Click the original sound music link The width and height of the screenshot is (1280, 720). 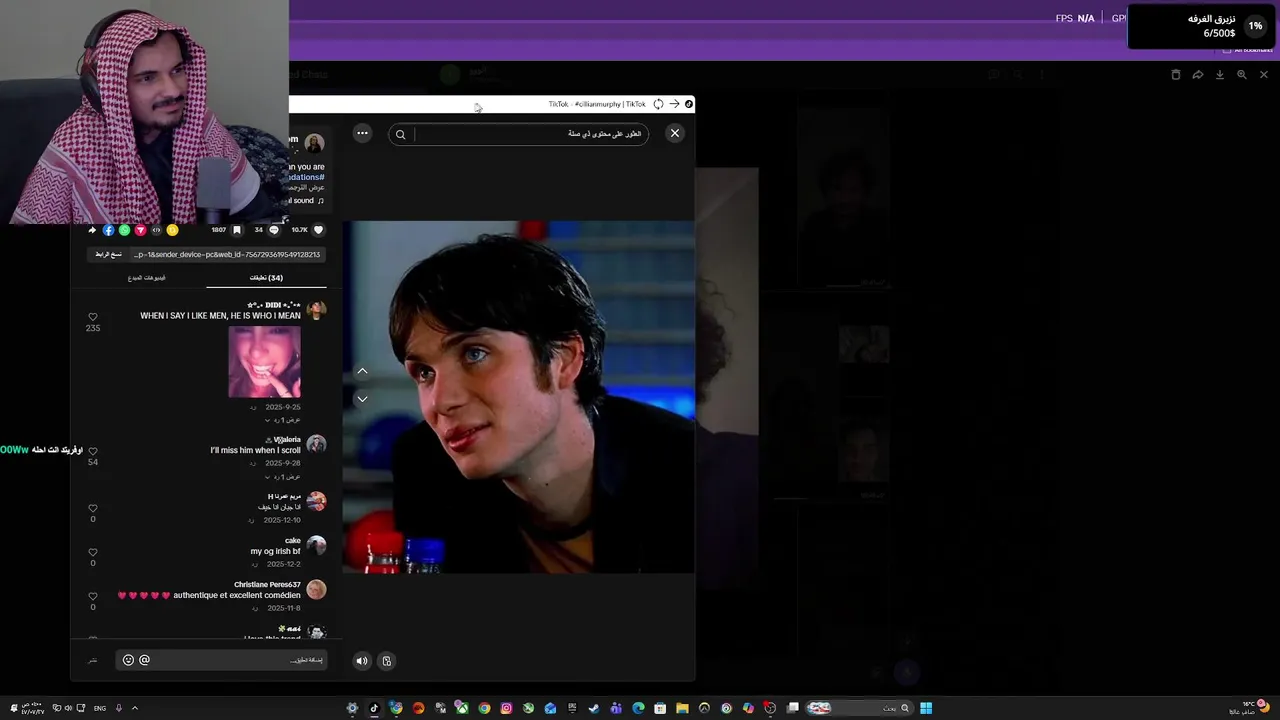(306, 200)
